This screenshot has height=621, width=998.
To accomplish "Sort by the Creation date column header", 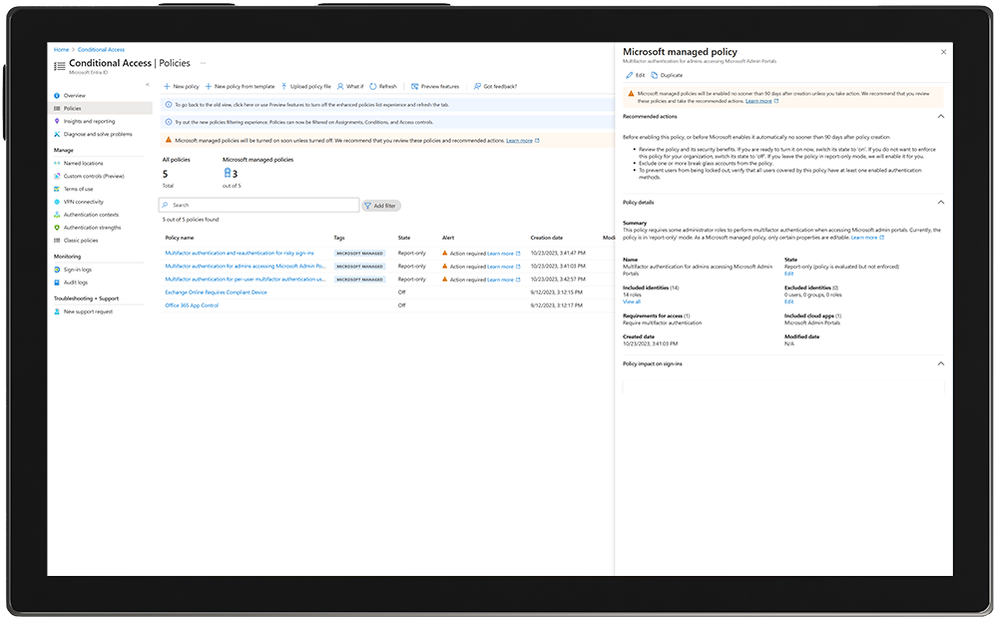I will [547, 238].
